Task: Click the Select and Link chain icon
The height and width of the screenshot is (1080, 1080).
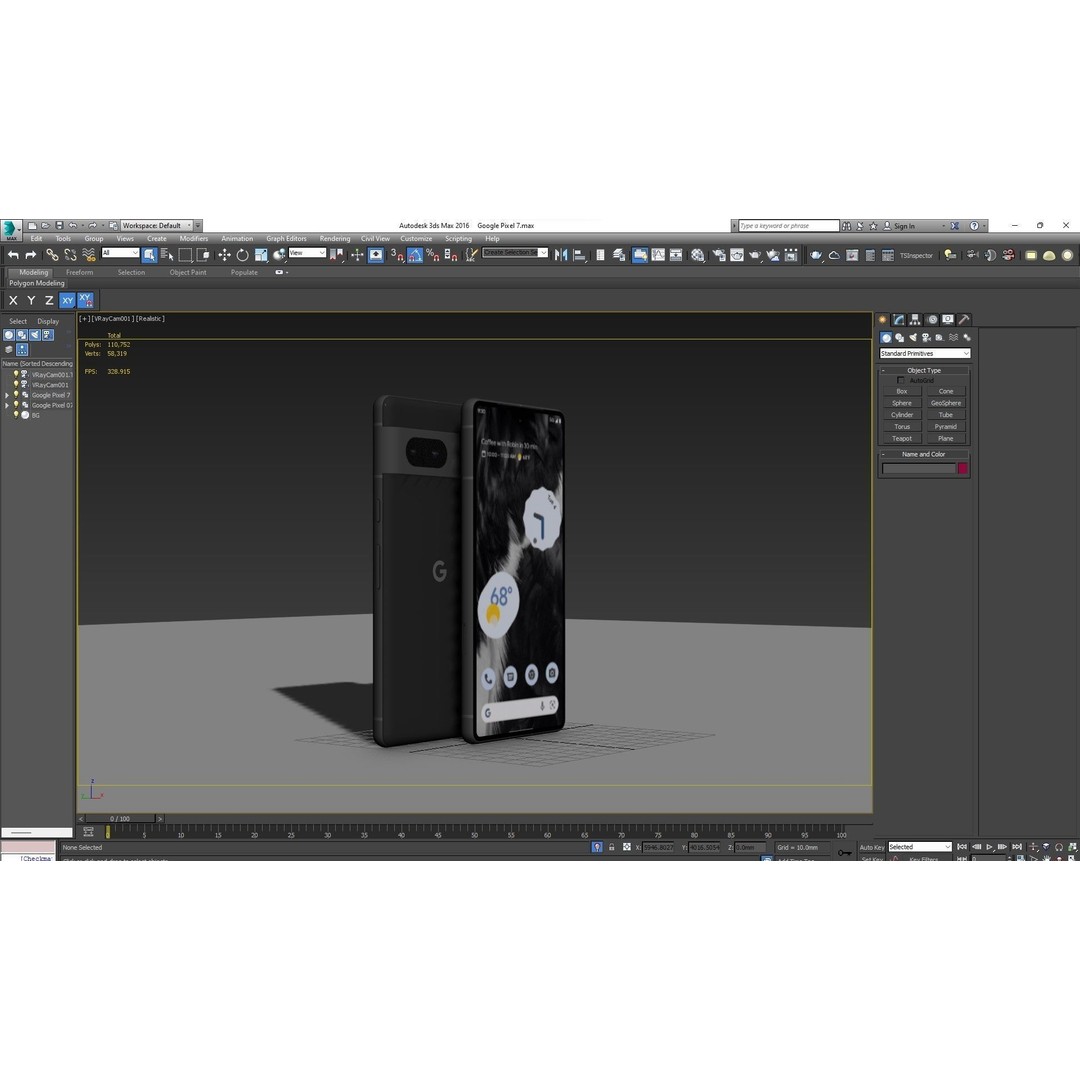Action: pyautogui.click(x=52, y=255)
